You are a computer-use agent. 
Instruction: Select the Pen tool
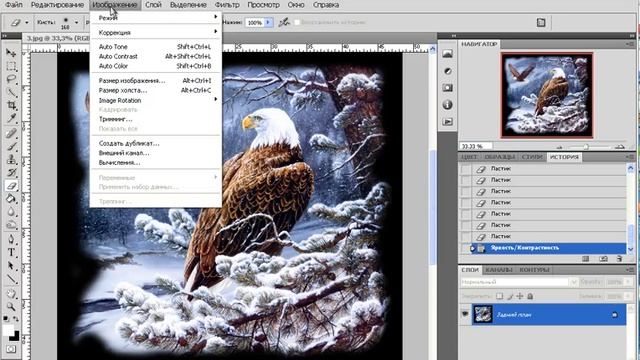tap(11, 239)
